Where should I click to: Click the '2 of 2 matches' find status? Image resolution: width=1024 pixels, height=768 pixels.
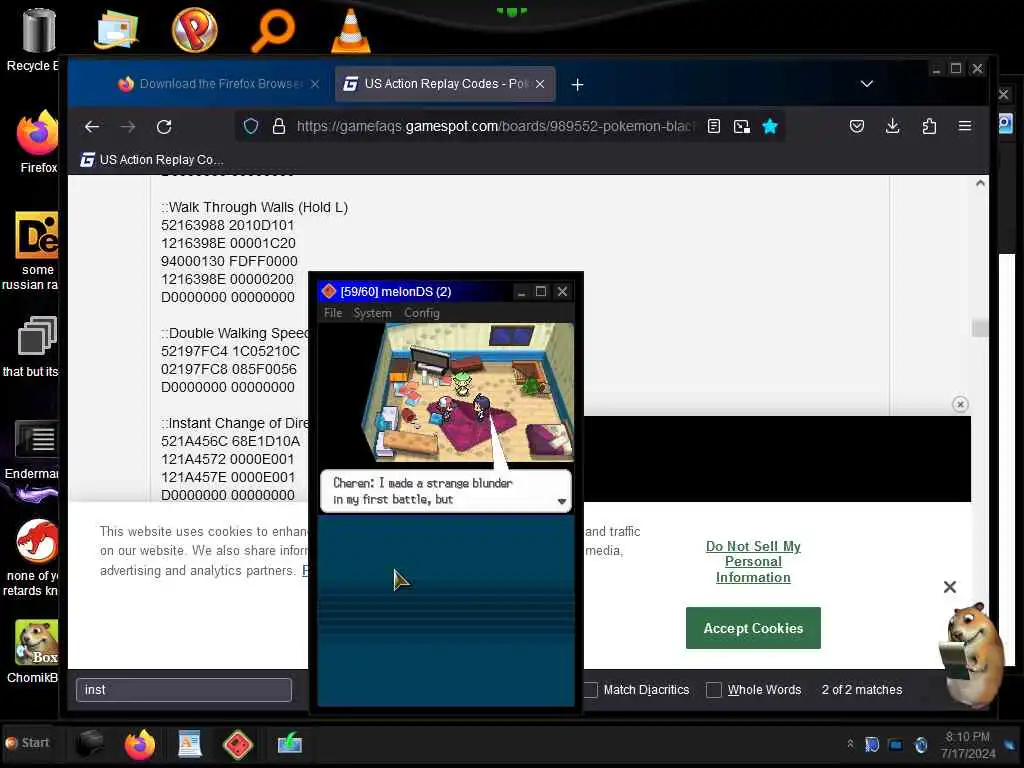tap(861, 690)
